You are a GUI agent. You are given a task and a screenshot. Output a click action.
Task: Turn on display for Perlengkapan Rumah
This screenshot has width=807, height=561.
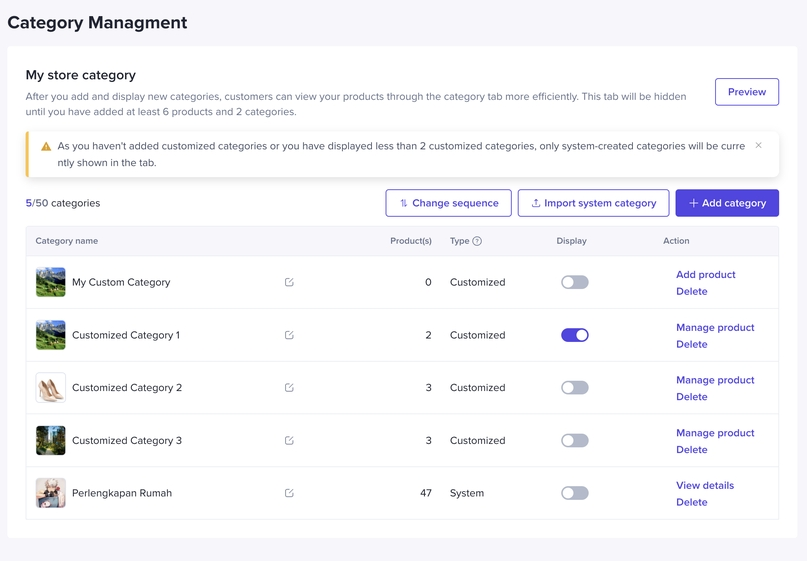(x=574, y=493)
